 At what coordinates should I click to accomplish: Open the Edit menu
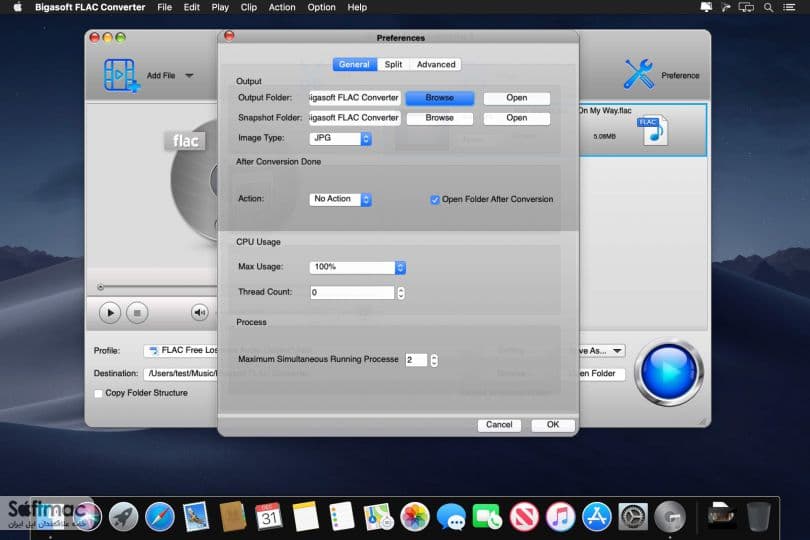(x=191, y=7)
